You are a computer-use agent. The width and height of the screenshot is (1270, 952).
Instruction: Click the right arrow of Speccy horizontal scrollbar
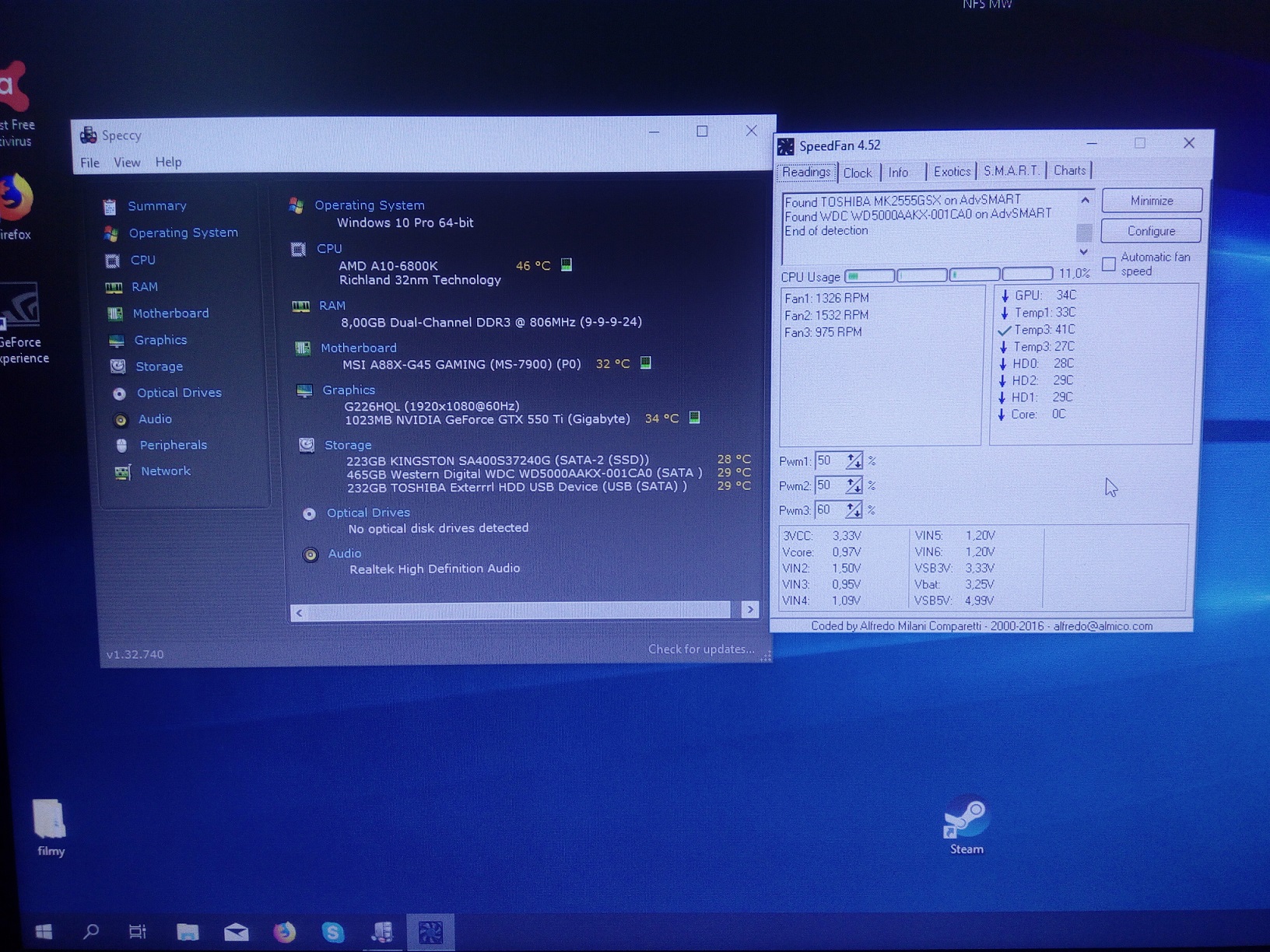click(749, 610)
